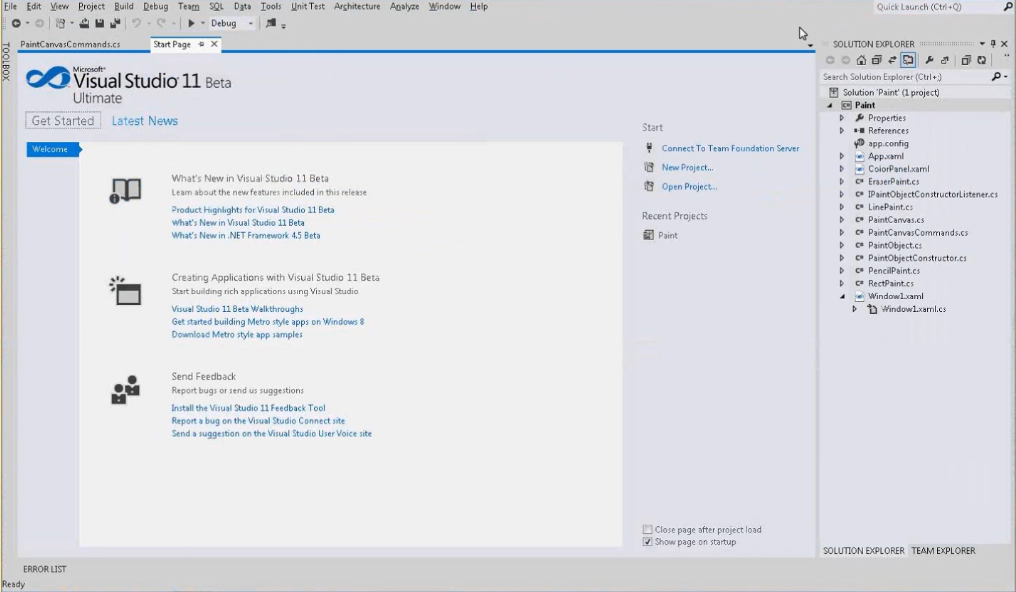Image resolution: width=1016 pixels, height=592 pixels.
Task: Expand the References node
Action: (842, 131)
